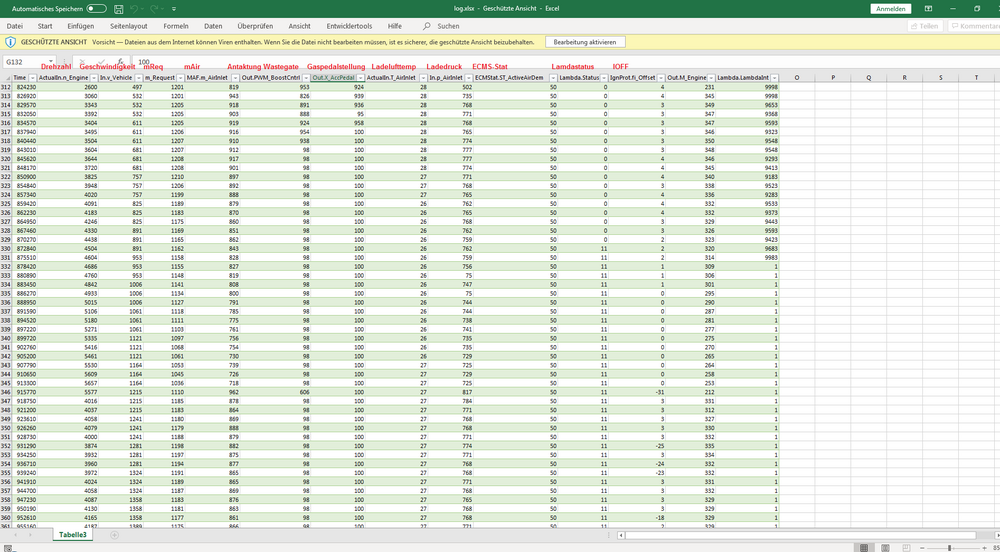Click the add new sheet plus icon
Viewport: 1000px width, 552px height.
coord(114,535)
